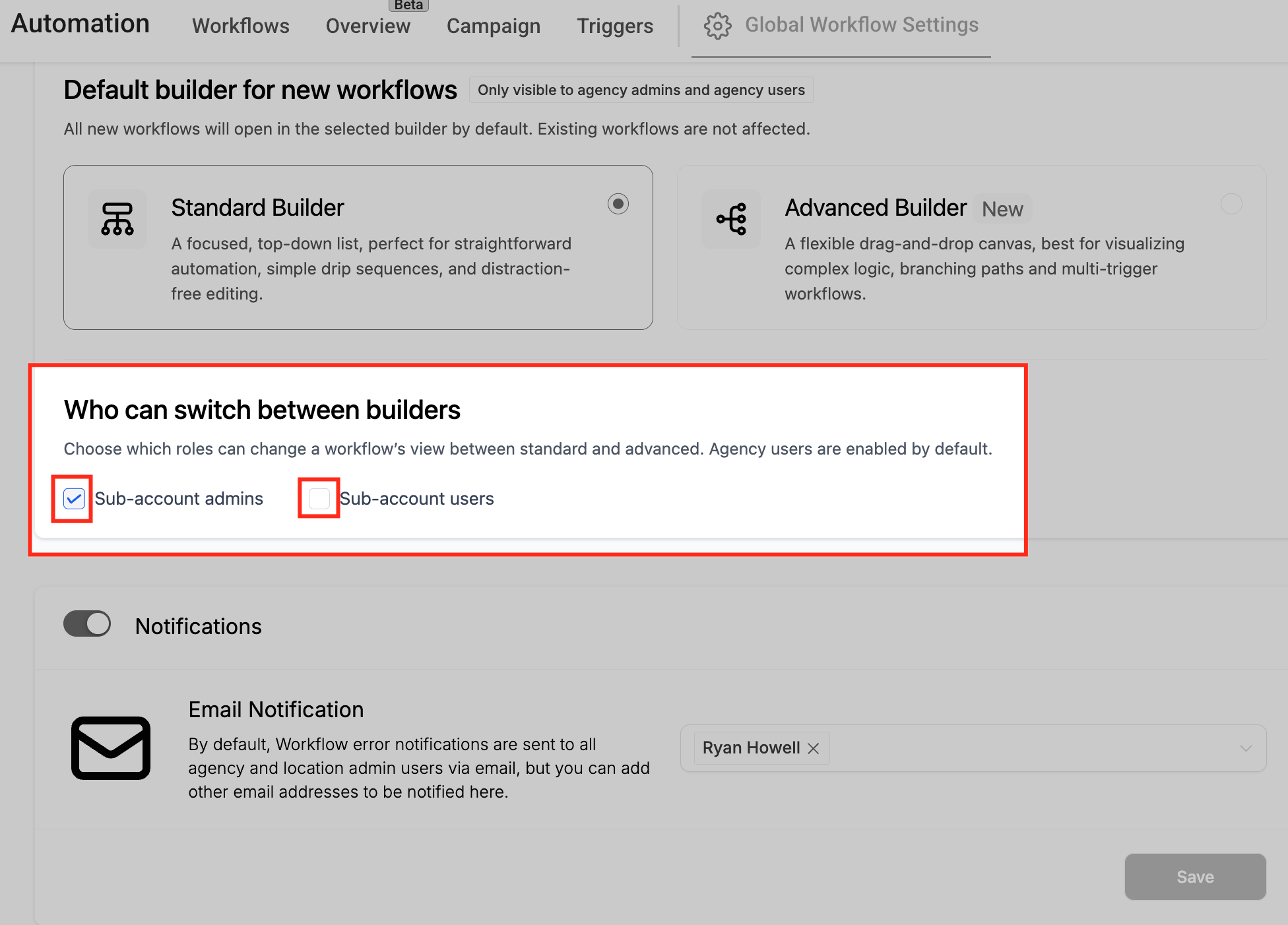1288x925 pixels.
Task: Toggle the Notifications switch
Action: point(87,623)
